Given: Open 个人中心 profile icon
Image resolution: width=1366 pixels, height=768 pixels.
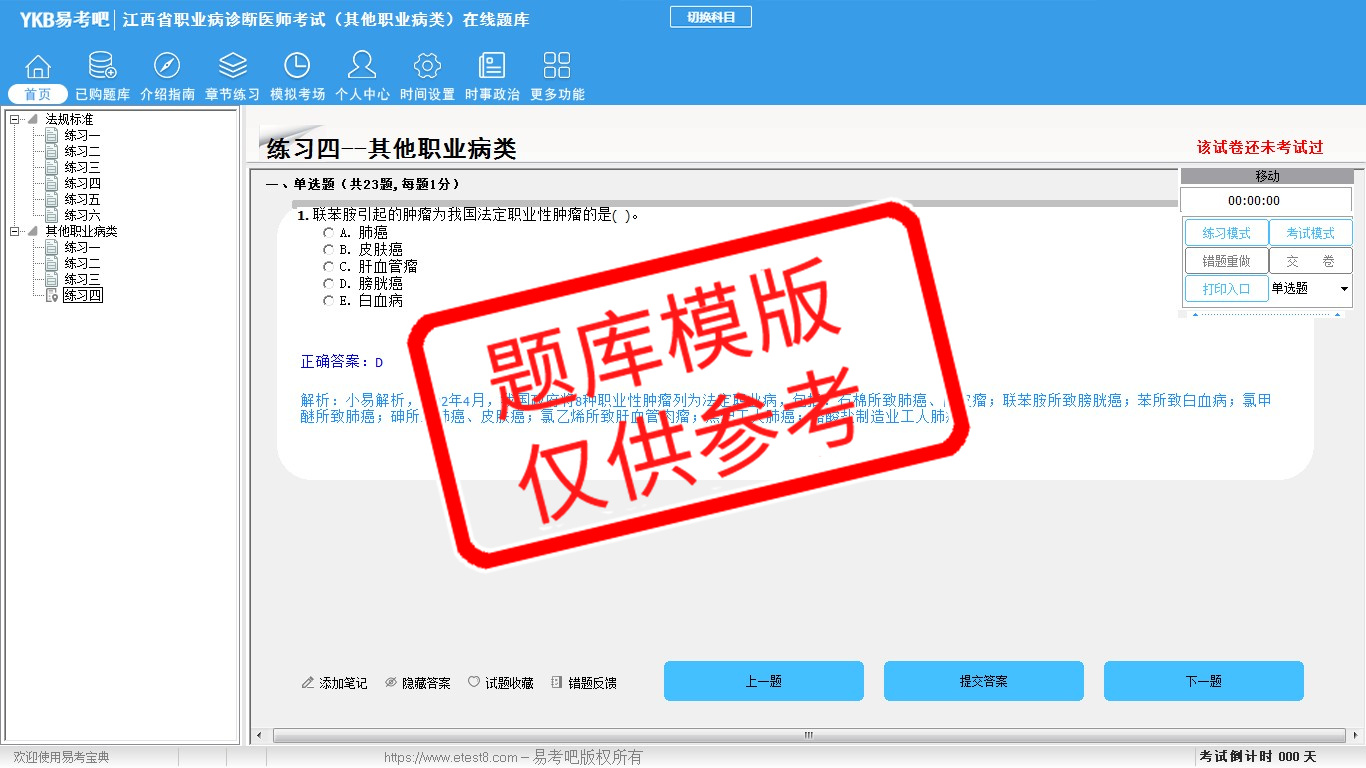Looking at the screenshot, I should click(362, 67).
